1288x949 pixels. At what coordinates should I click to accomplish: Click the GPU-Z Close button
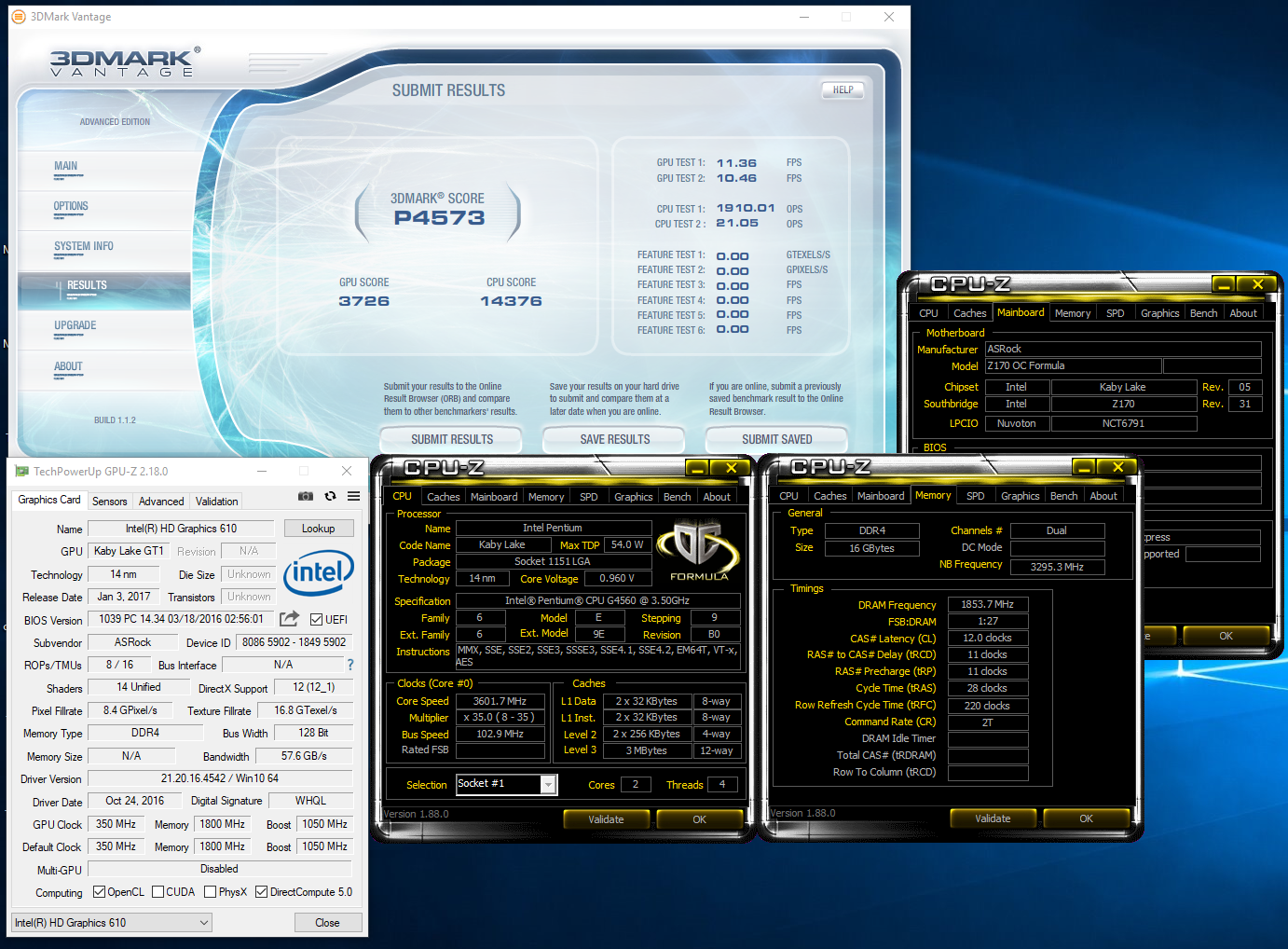(x=327, y=923)
